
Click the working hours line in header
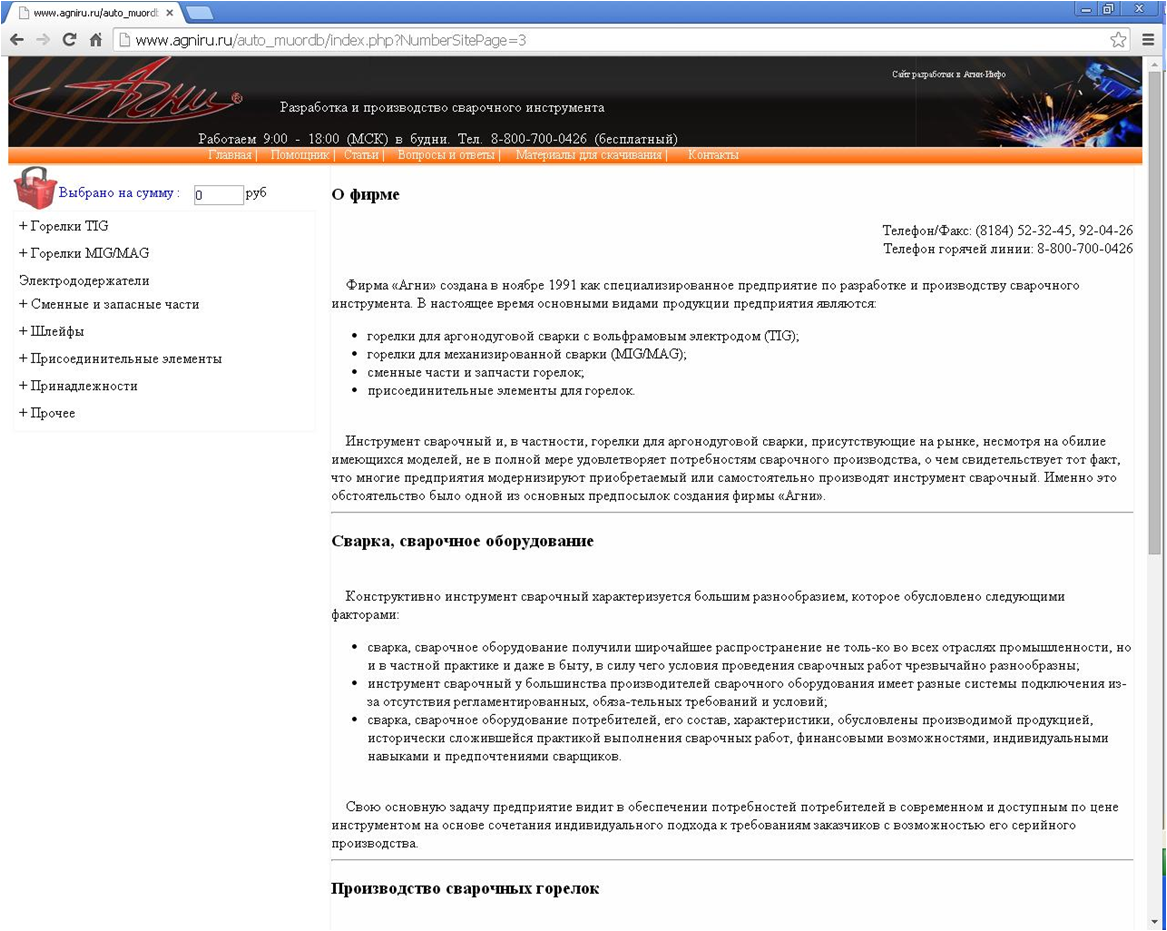(x=438, y=139)
